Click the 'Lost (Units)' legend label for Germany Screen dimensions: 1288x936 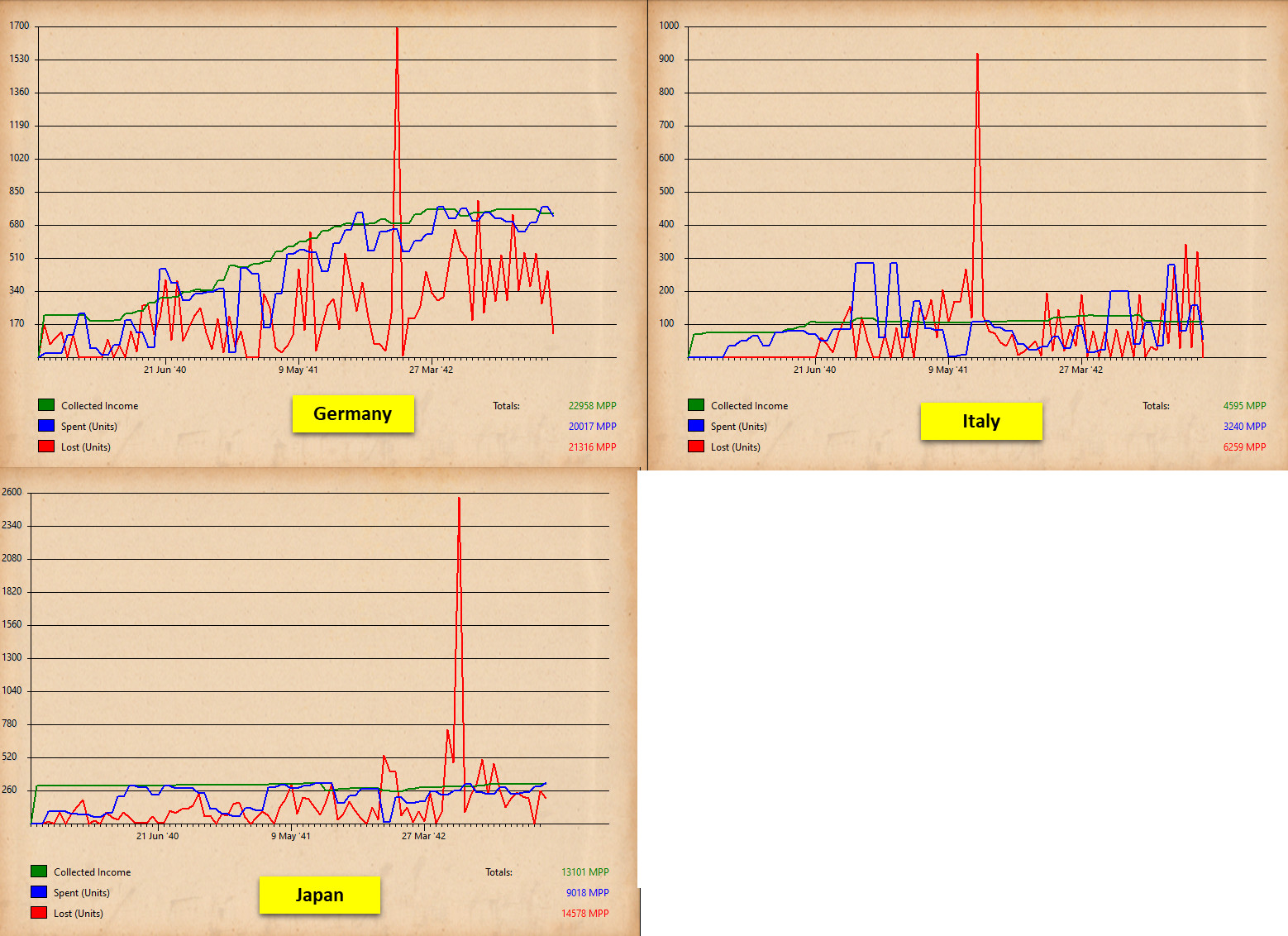pos(86,447)
